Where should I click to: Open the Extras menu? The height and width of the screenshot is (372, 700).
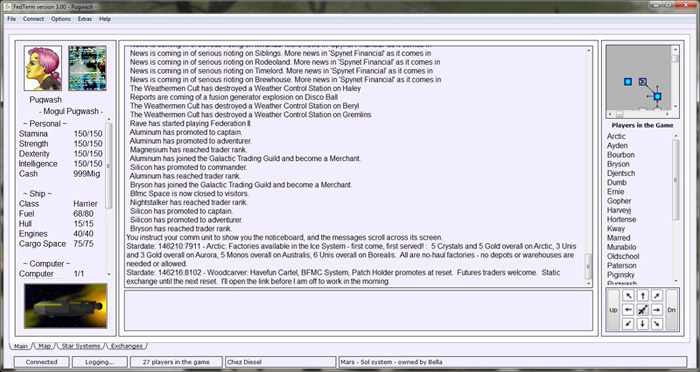85,19
